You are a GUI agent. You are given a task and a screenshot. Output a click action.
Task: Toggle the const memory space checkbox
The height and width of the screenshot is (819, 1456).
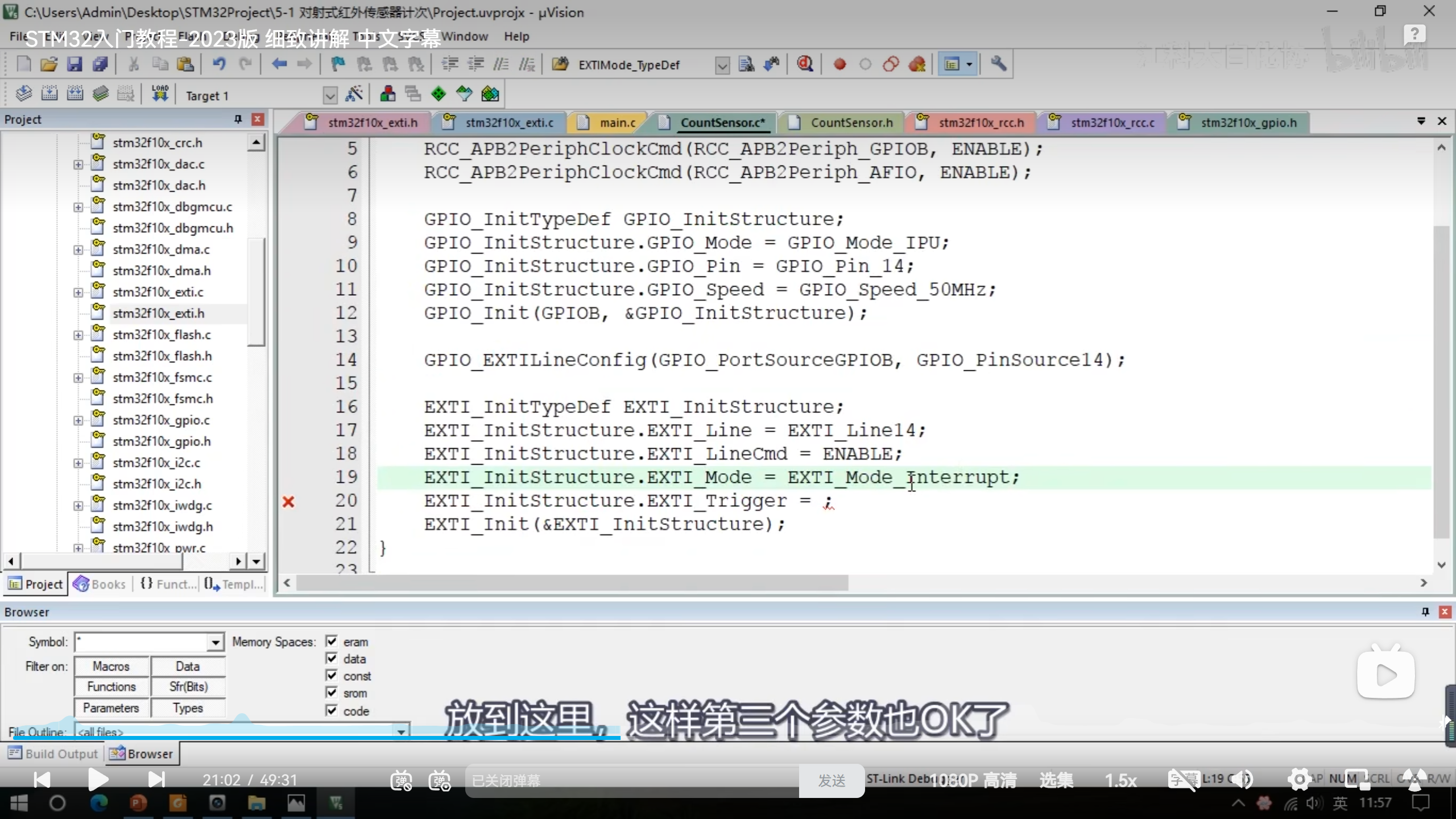point(332,676)
